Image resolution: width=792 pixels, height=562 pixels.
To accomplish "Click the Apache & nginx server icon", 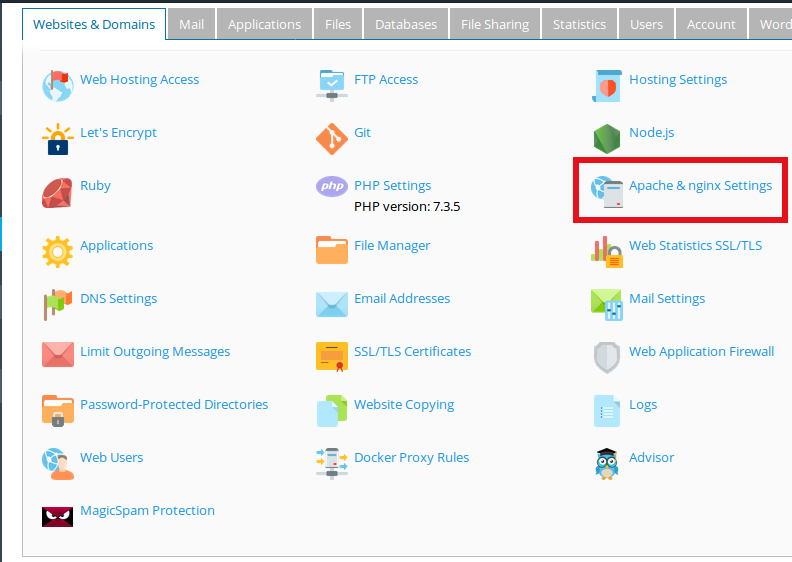I will (x=607, y=192).
